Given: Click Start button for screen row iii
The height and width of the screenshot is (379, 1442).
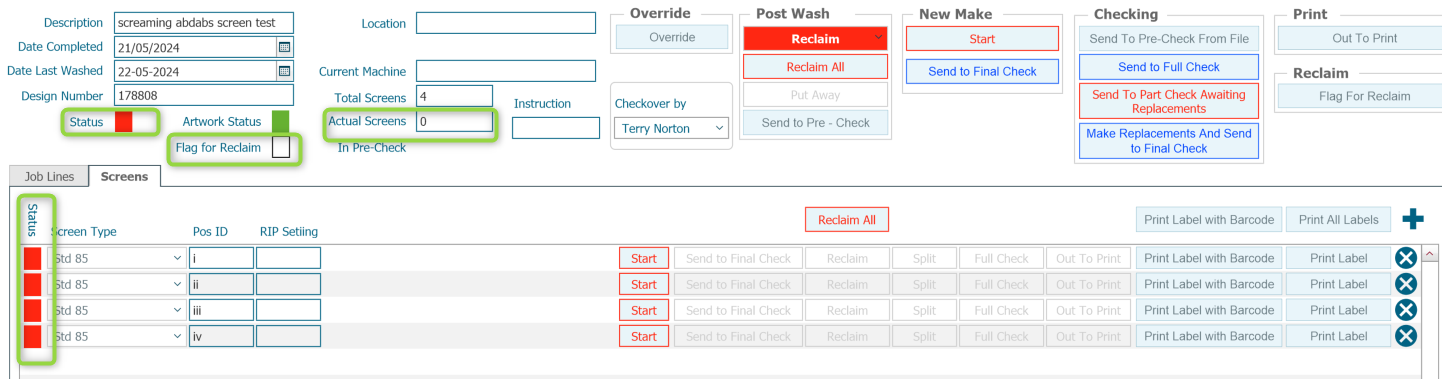Looking at the screenshot, I should [644, 310].
